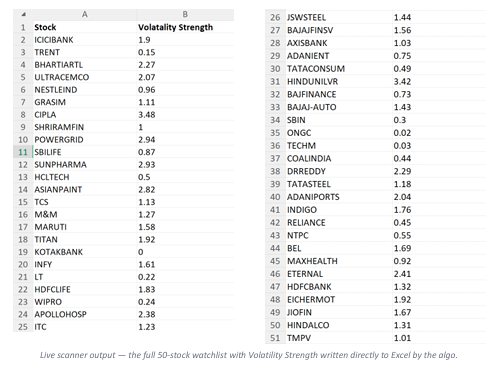The width and height of the screenshot is (496, 366).
Task: Click the ICICIBANK cell
Action: (x=85, y=40)
